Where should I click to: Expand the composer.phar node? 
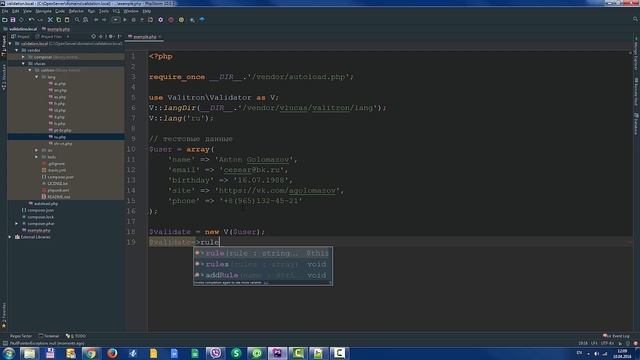17,224
